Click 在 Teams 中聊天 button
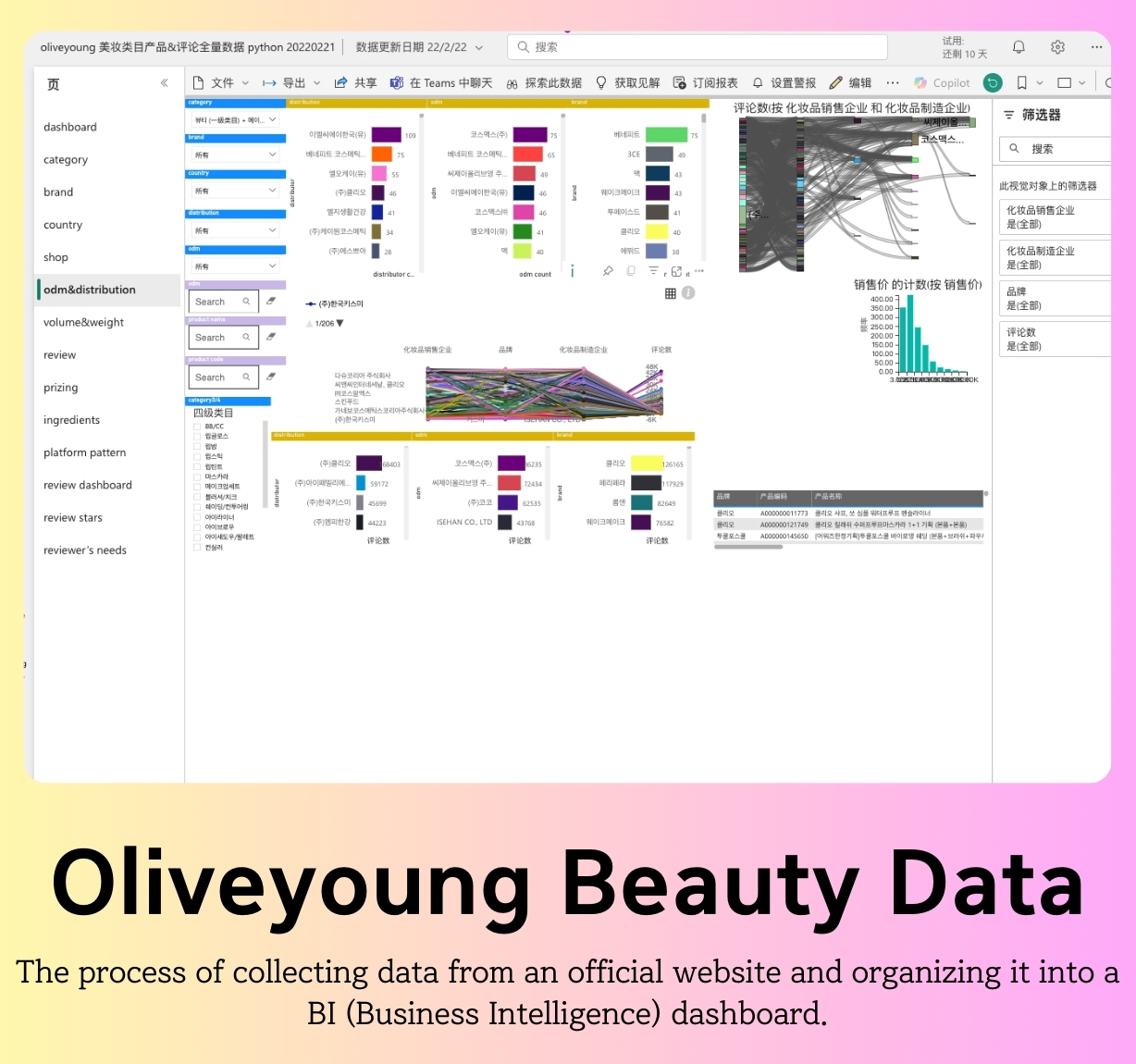The height and width of the screenshot is (1064, 1136). coord(441,82)
